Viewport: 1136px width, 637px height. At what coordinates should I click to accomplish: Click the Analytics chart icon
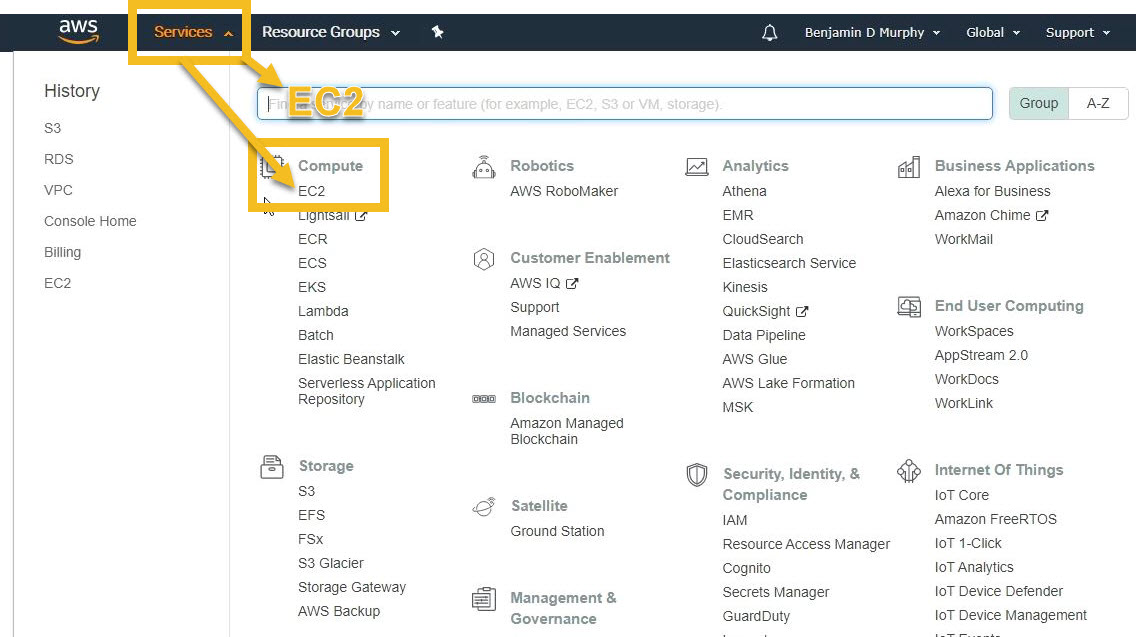696,167
